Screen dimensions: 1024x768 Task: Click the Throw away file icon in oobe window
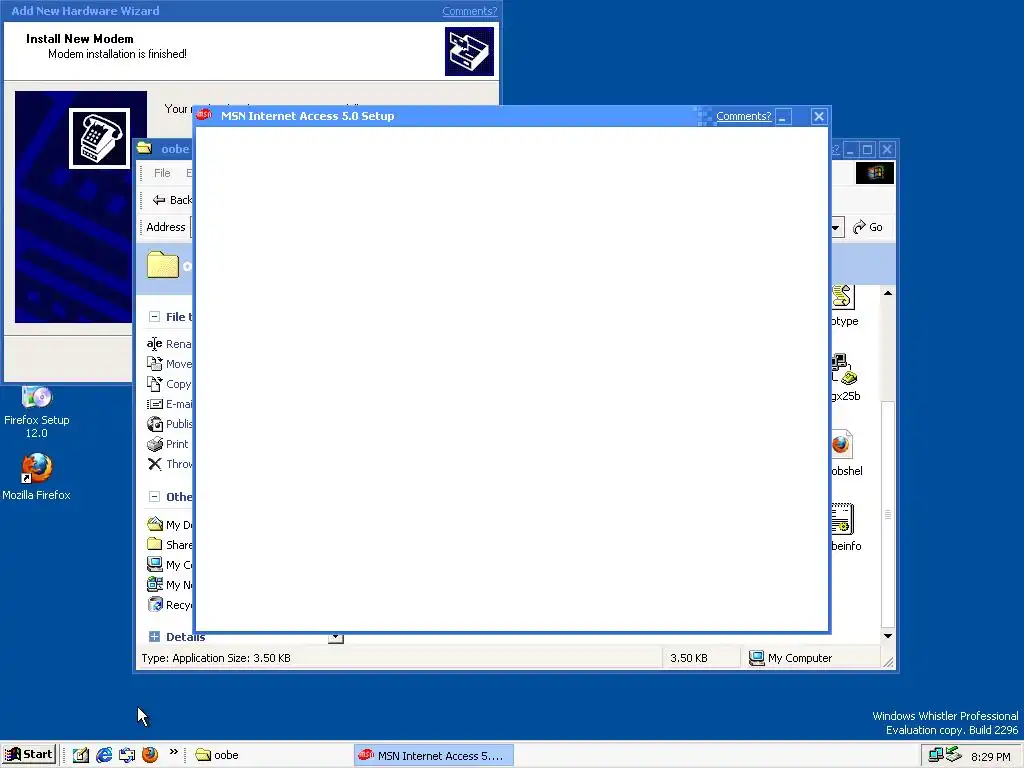coord(155,464)
